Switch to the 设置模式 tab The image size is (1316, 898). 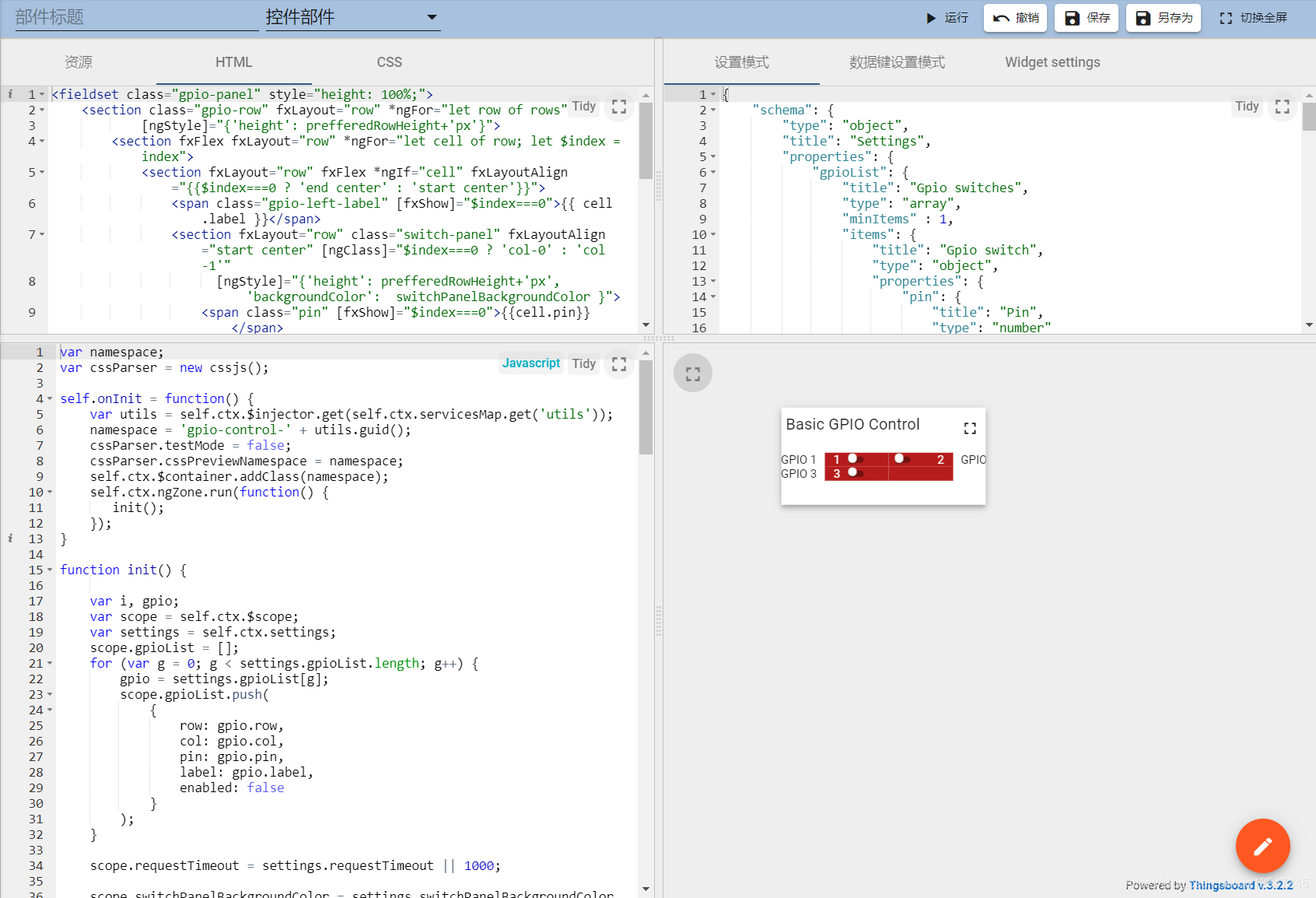click(x=742, y=62)
